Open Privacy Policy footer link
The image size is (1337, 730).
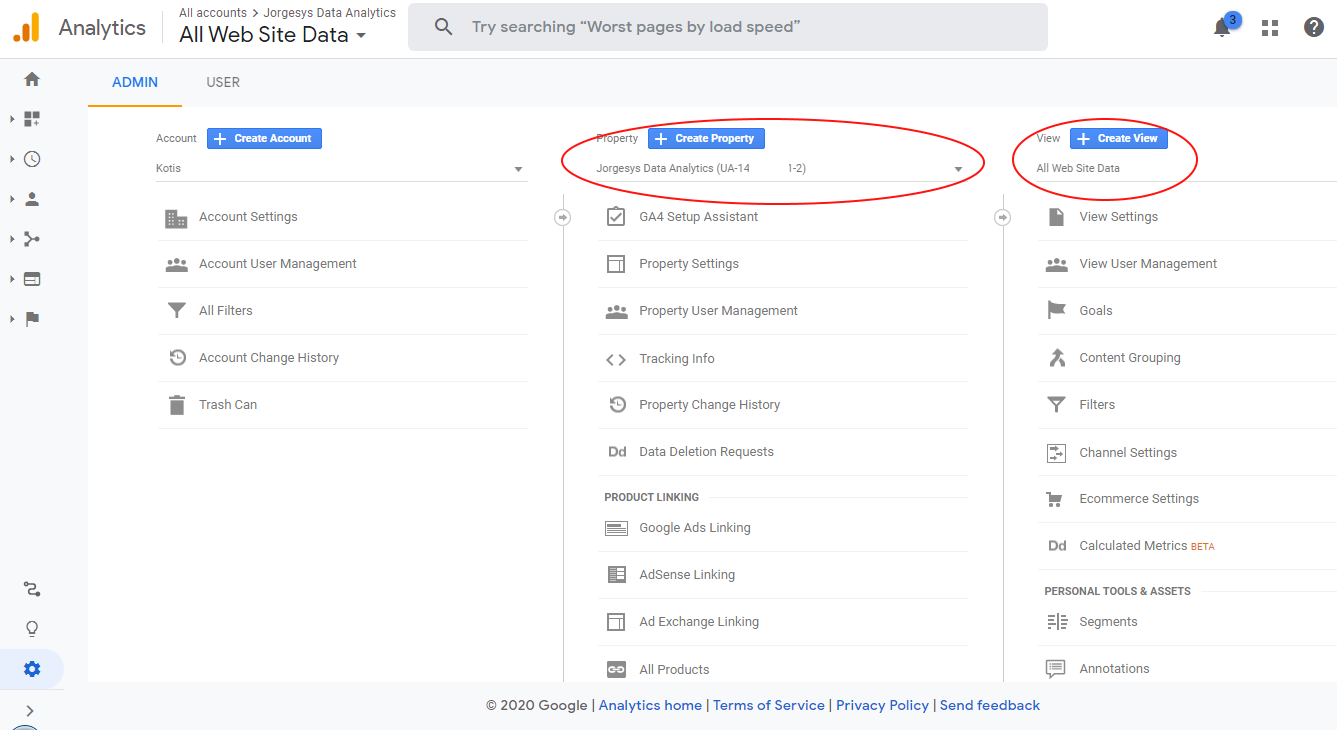[882, 705]
